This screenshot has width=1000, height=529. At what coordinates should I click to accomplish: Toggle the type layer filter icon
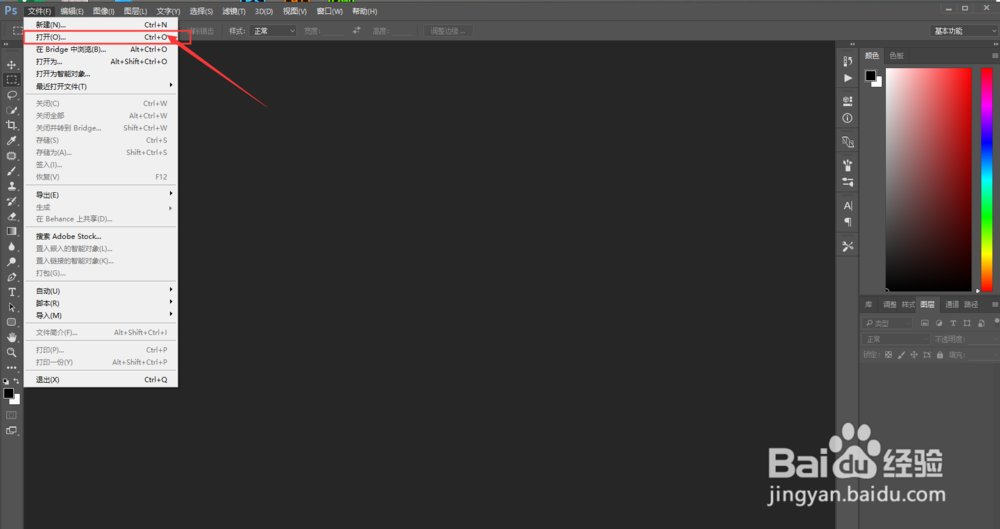[953, 324]
